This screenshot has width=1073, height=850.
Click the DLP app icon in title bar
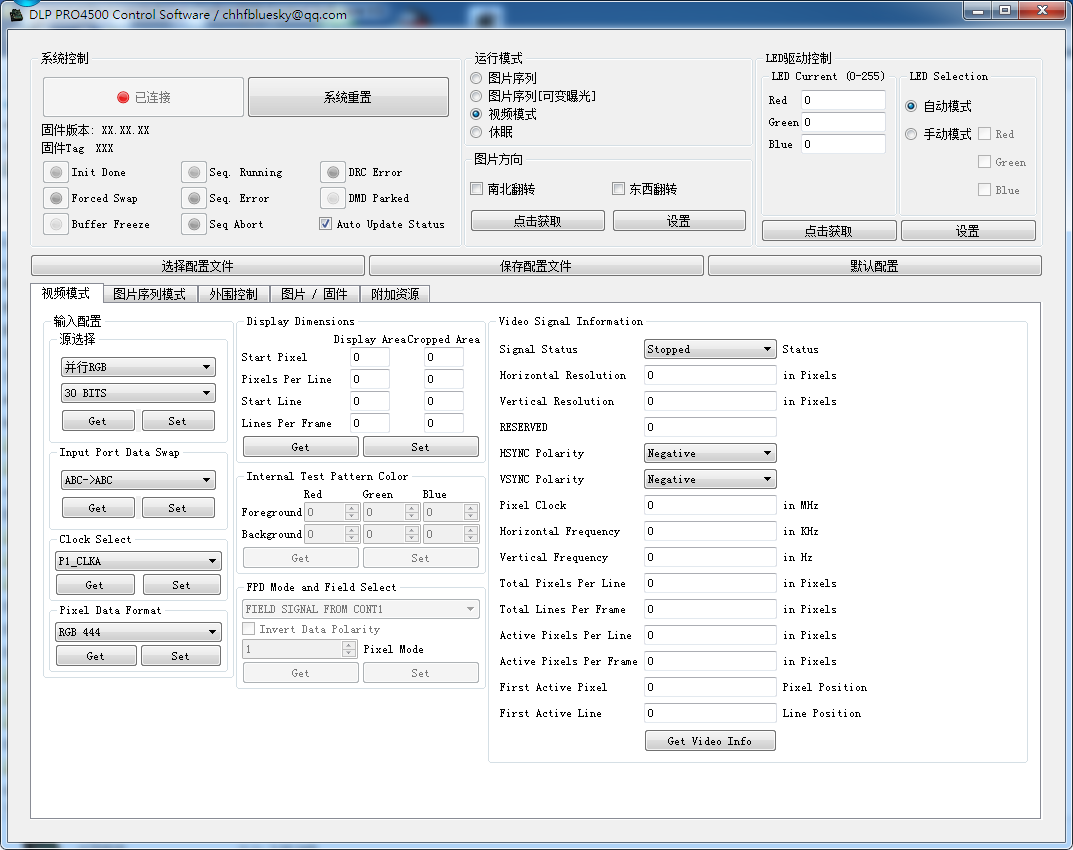16,14
